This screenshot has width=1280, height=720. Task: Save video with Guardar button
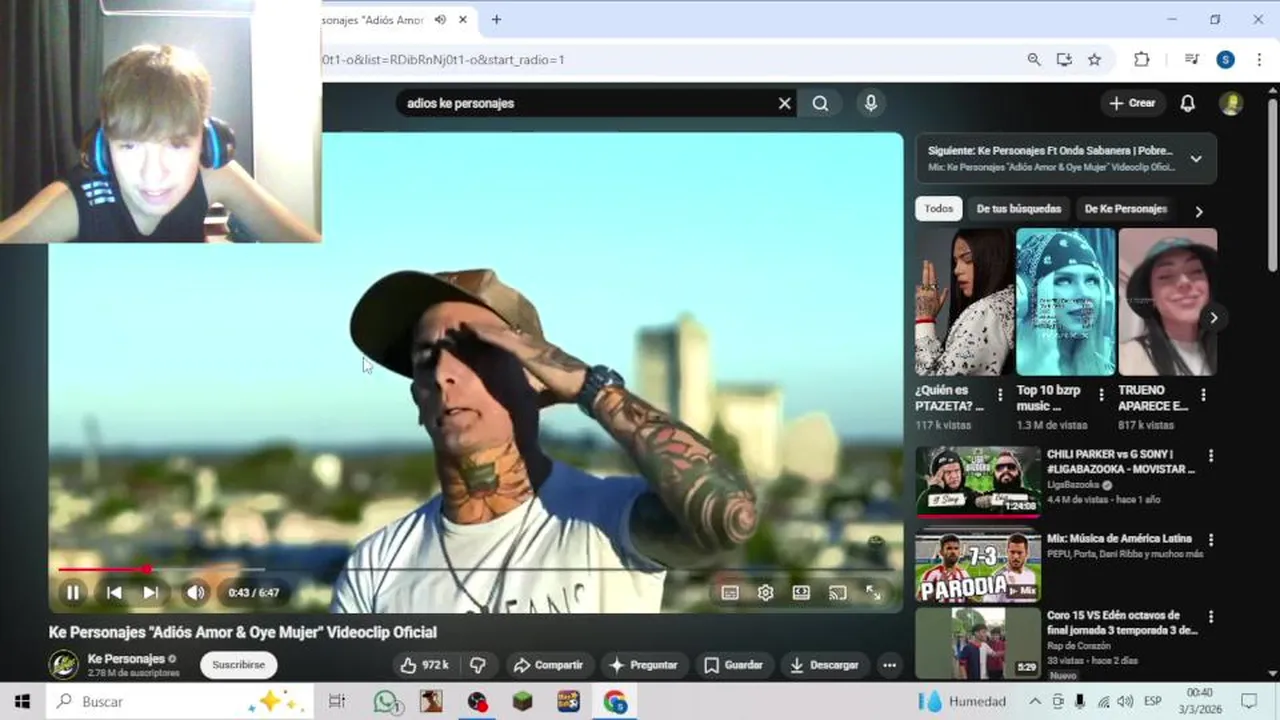[733, 665]
